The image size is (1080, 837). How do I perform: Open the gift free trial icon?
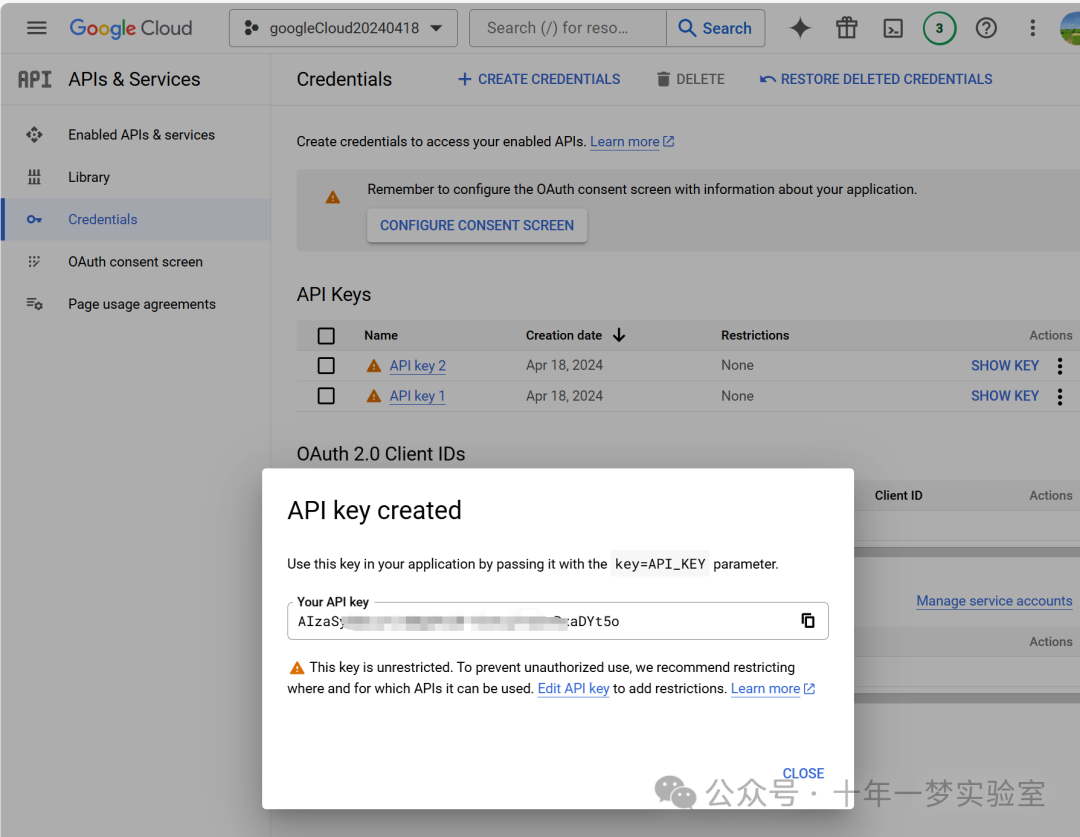847,28
